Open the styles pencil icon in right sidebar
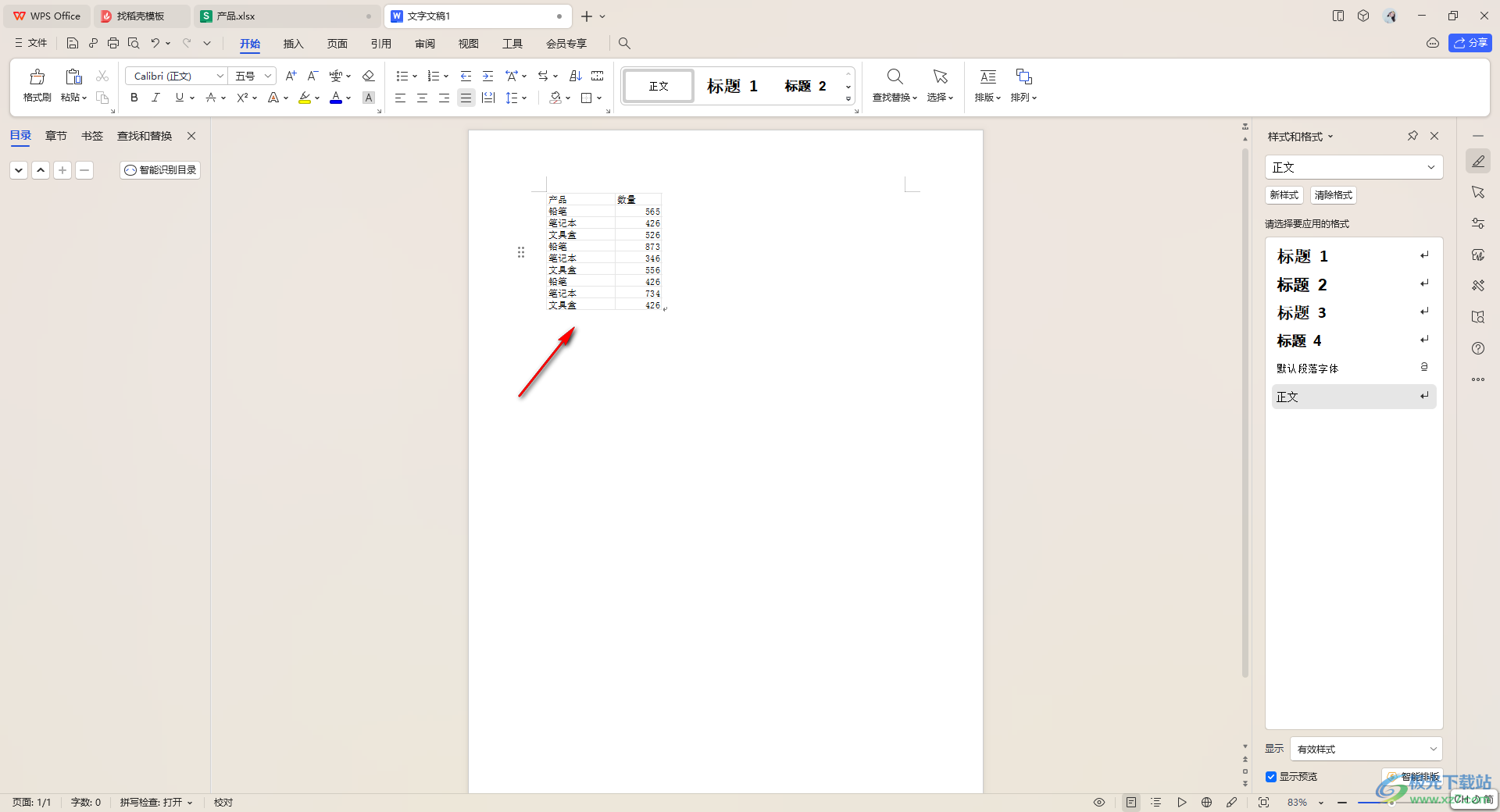 pyautogui.click(x=1478, y=162)
